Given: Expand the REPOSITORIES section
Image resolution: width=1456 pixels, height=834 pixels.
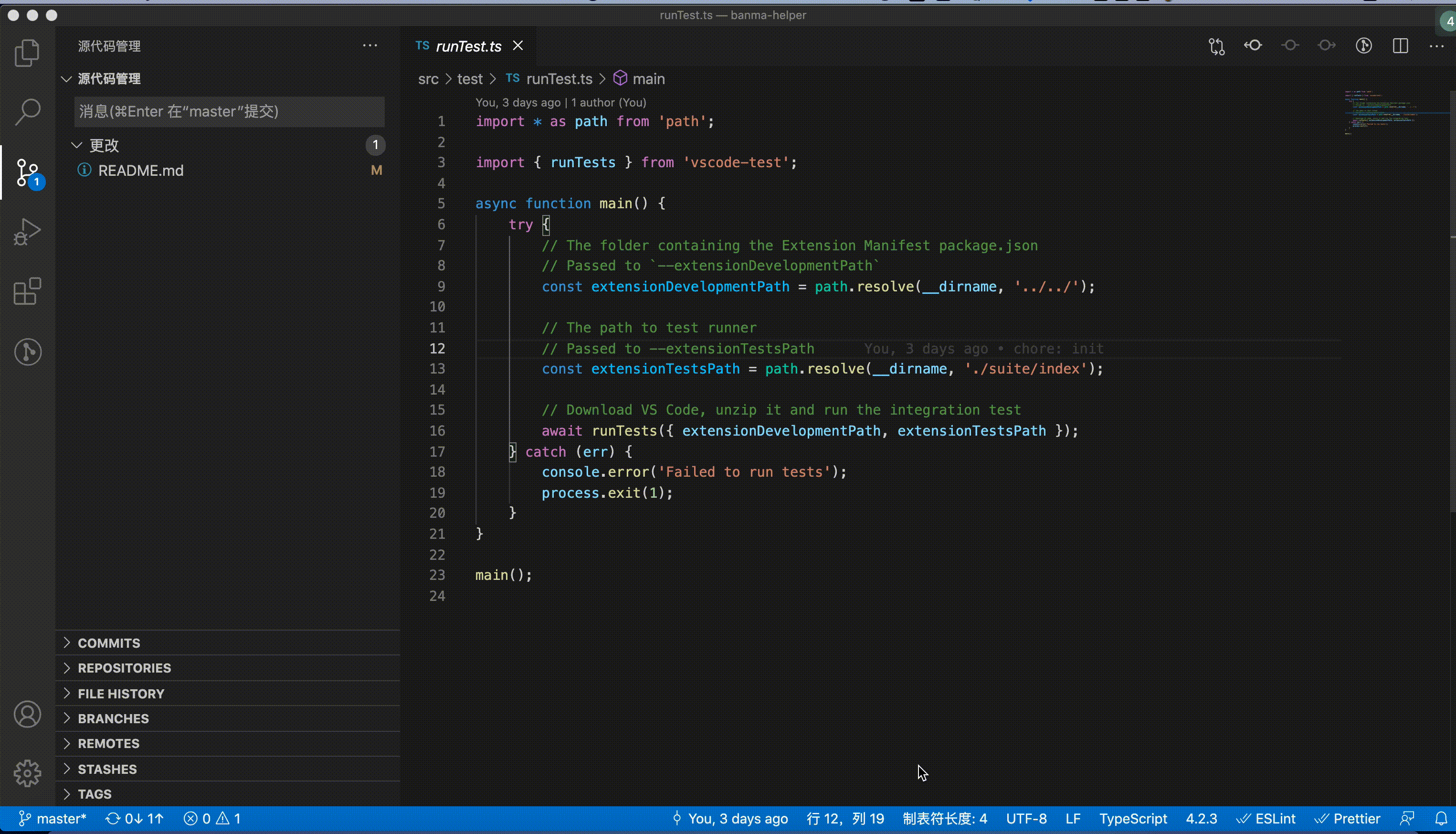Looking at the screenshot, I should pos(228,668).
